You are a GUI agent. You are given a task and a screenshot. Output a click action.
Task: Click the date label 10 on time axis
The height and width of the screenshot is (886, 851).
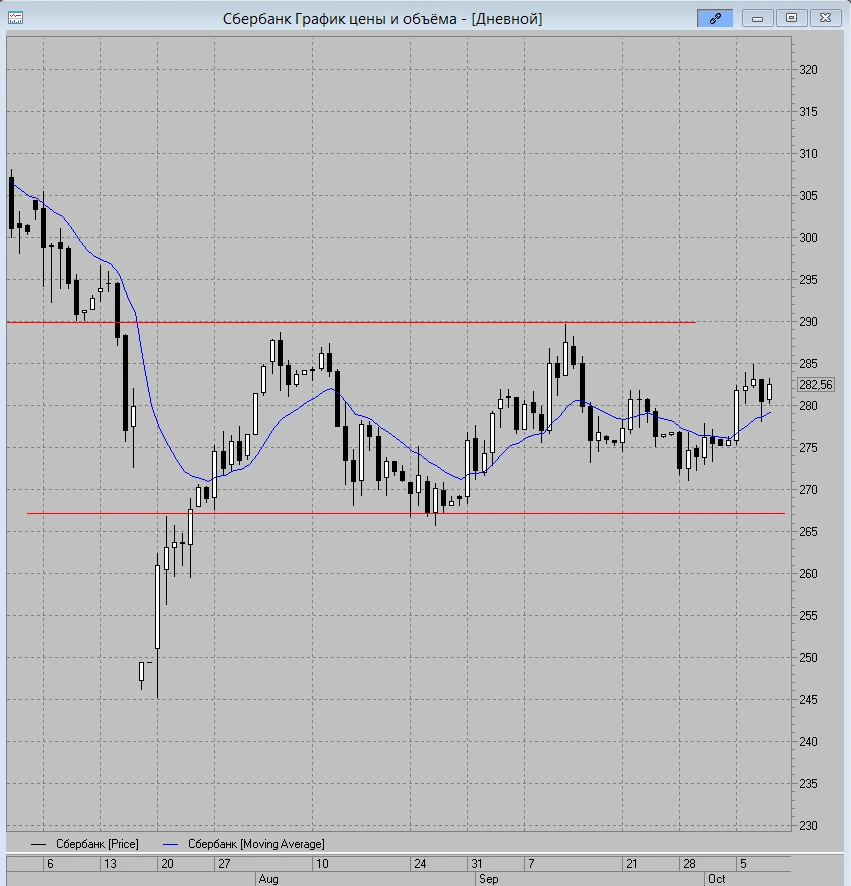point(322,863)
